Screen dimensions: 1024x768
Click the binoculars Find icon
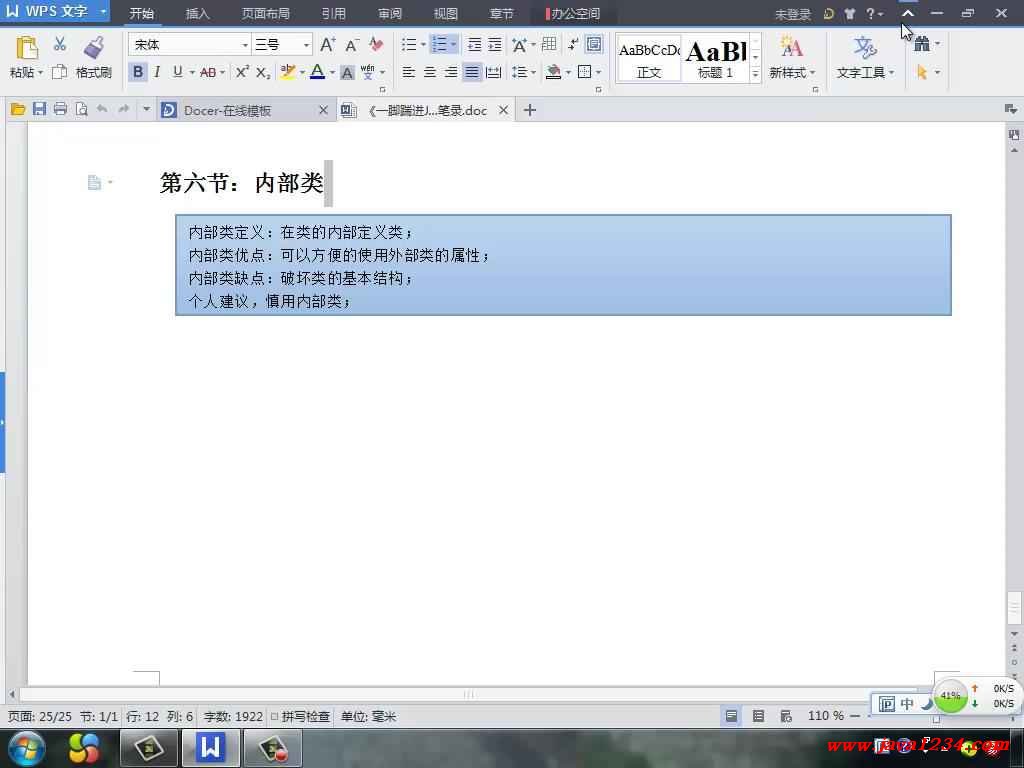pyautogui.click(x=921, y=44)
